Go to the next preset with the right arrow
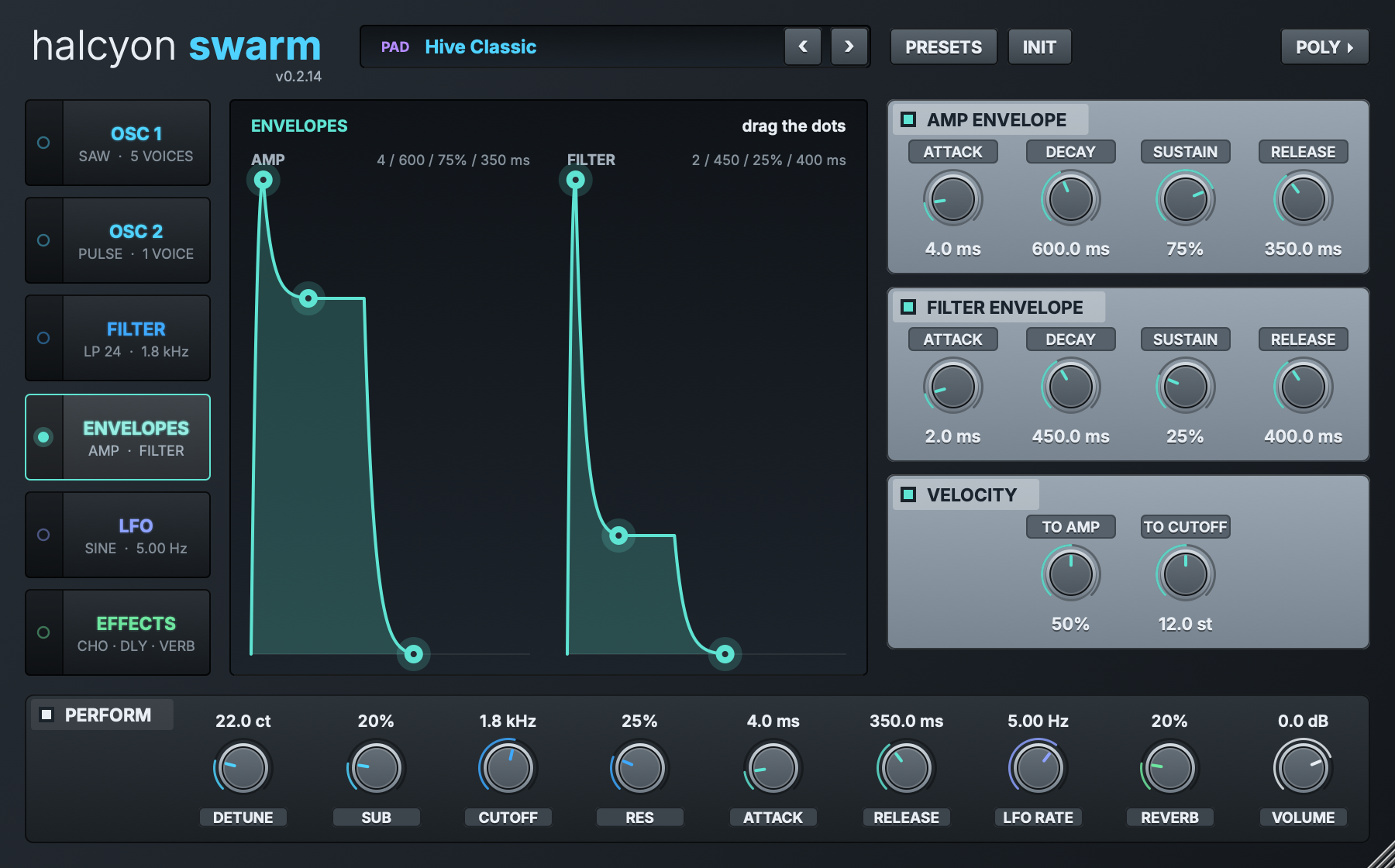Screen dimensions: 1395x868 point(849,46)
